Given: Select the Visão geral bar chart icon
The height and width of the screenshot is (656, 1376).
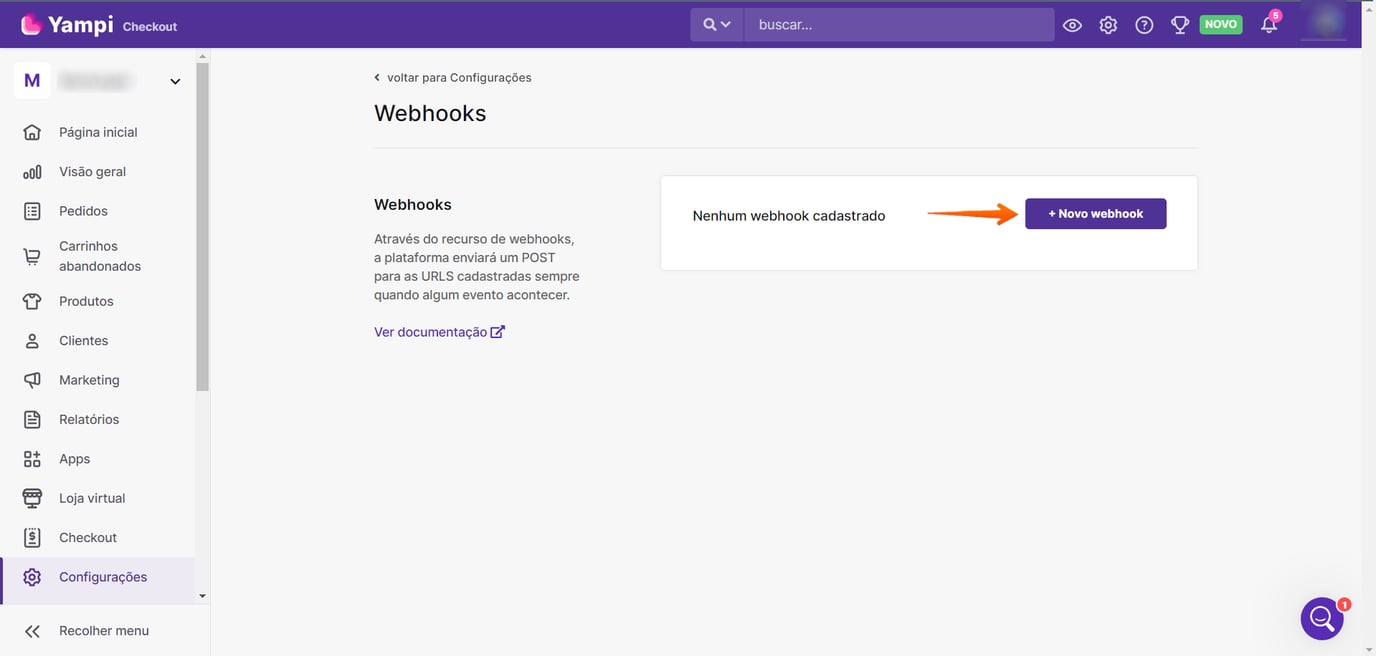Looking at the screenshot, I should [x=32, y=171].
